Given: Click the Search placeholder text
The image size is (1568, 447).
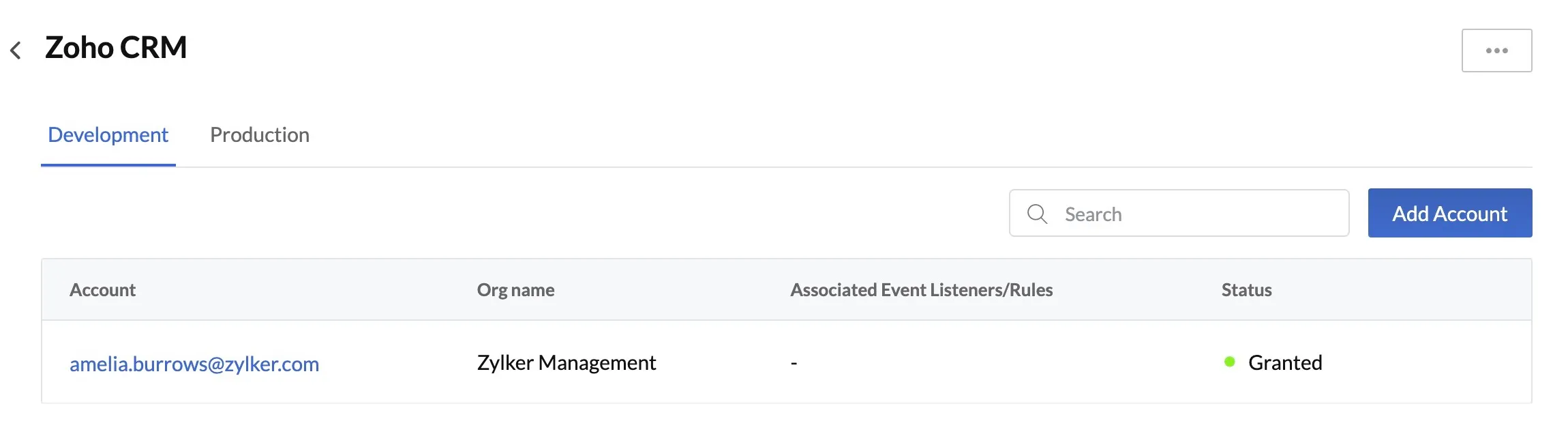Looking at the screenshot, I should click(1093, 214).
